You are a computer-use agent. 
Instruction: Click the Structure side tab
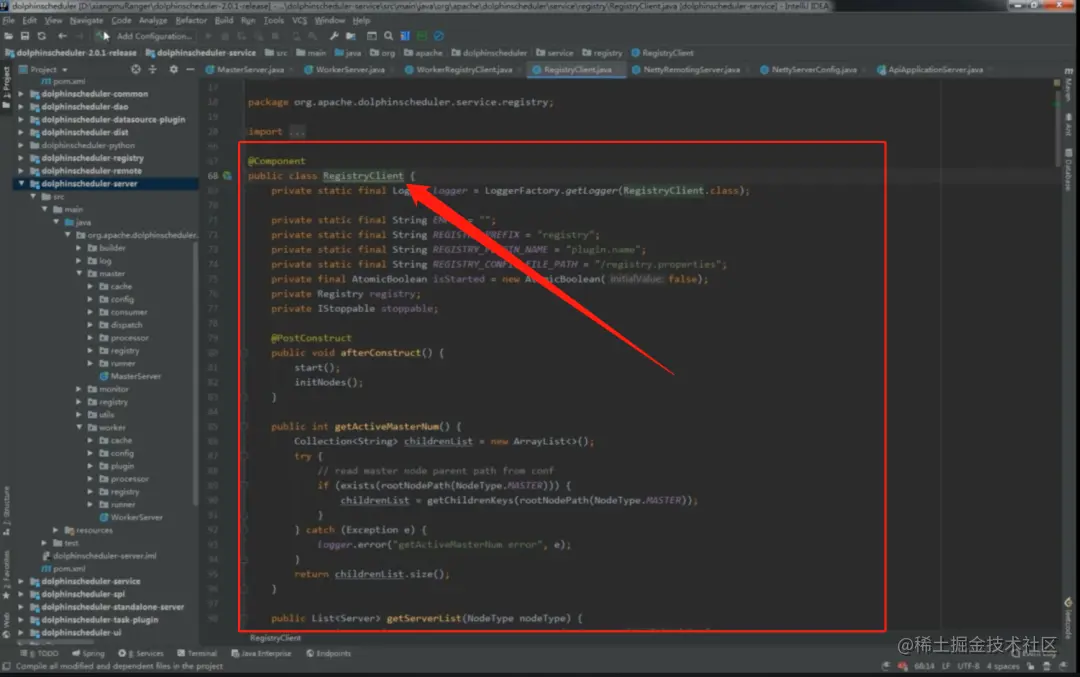tap(6, 511)
